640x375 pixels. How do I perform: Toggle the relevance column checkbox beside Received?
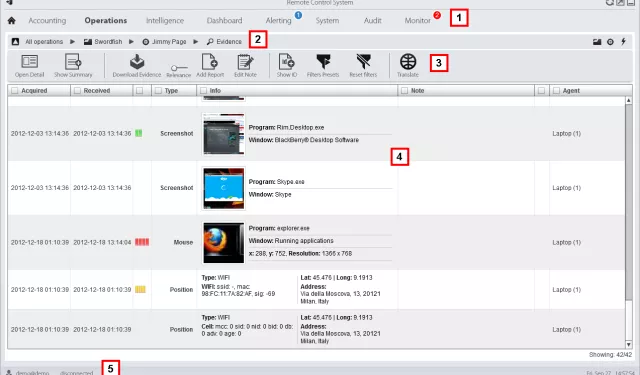pyautogui.click(x=140, y=91)
